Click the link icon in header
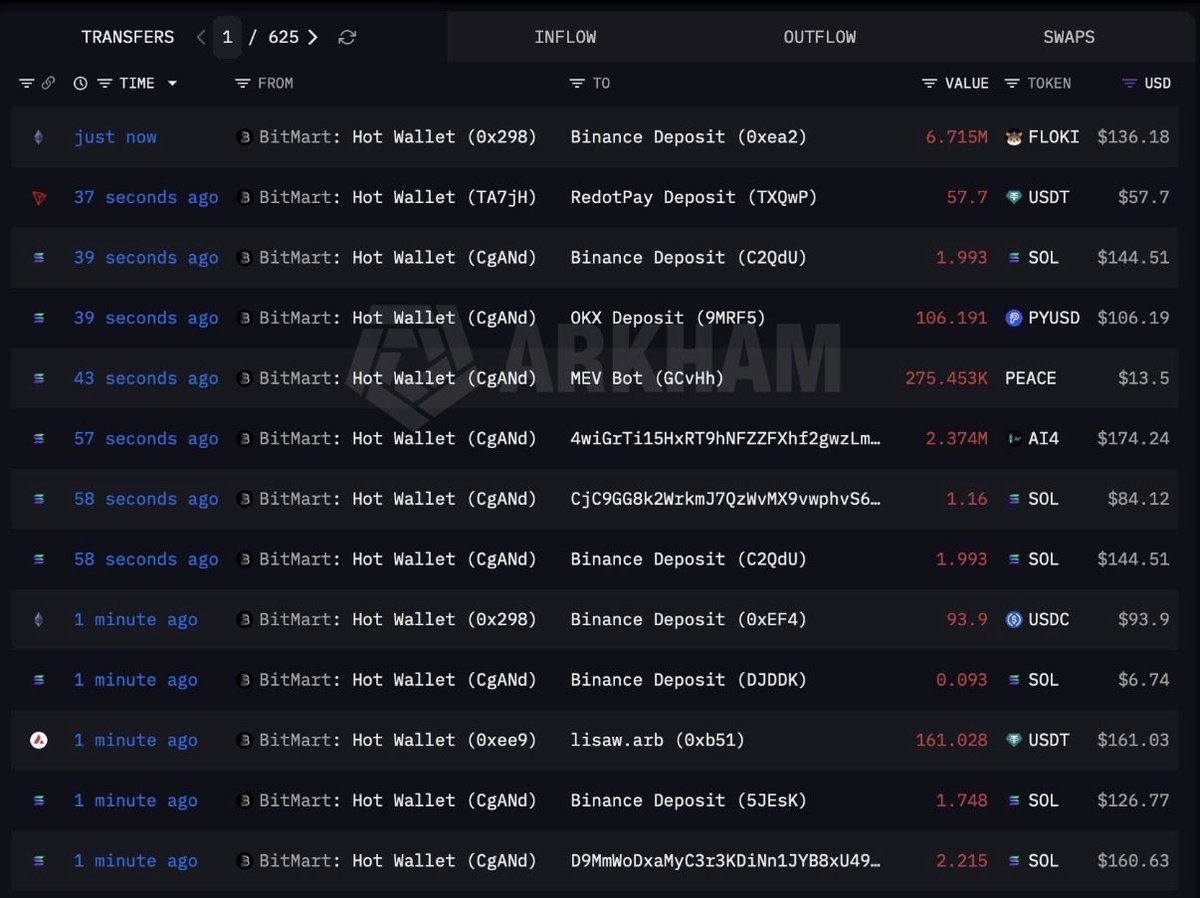 point(48,83)
